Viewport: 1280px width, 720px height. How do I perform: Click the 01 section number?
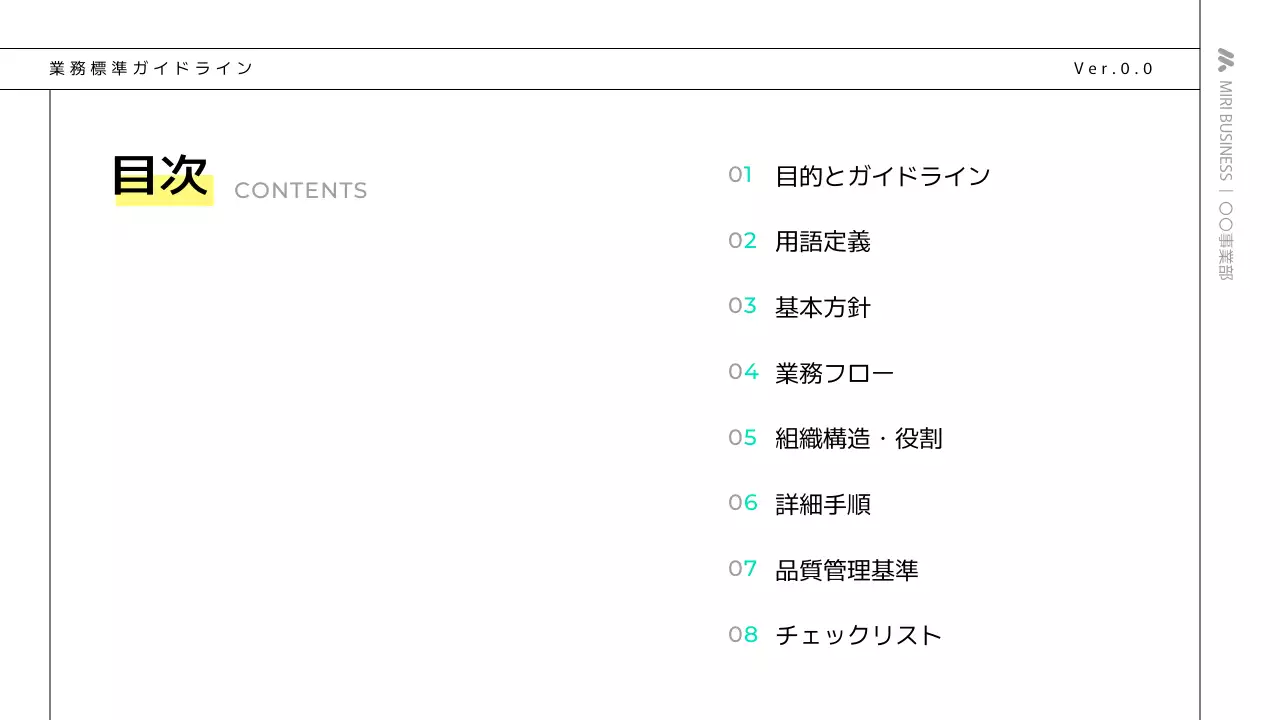(740, 175)
